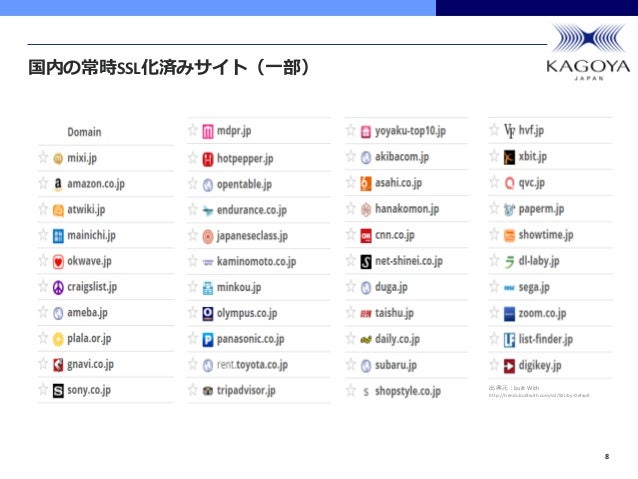
Task: Star the mdpr.jp row
Action: tap(192, 130)
